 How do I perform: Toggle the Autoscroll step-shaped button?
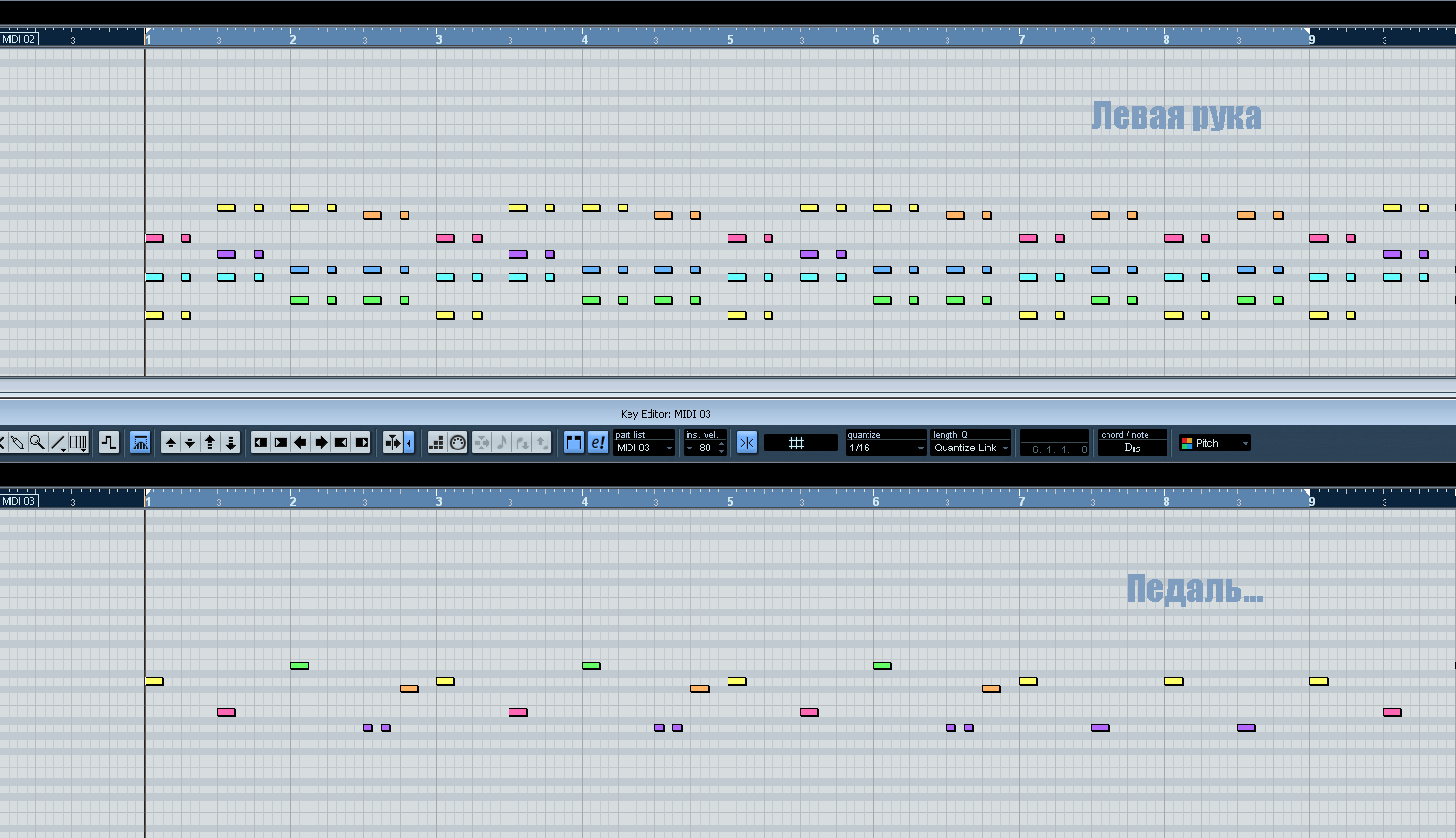pos(109,443)
